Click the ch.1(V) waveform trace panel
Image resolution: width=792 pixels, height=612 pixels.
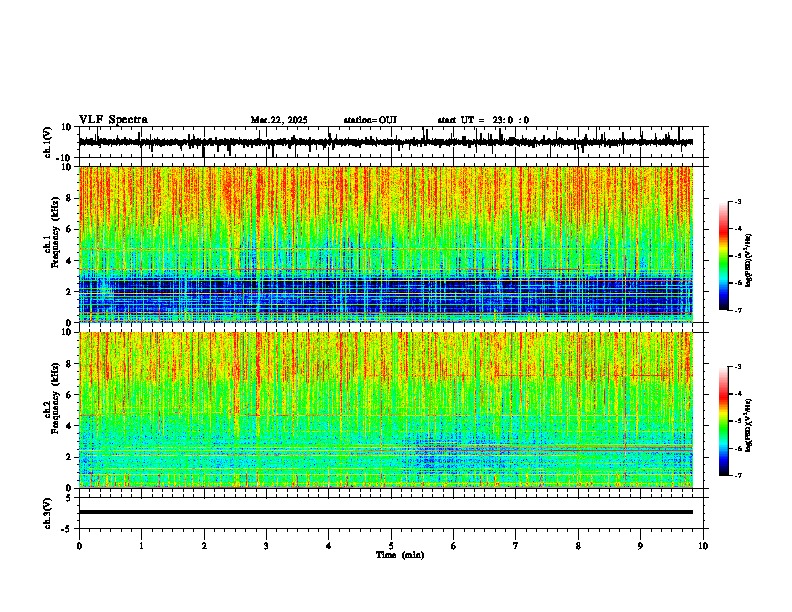(x=393, y=142)
